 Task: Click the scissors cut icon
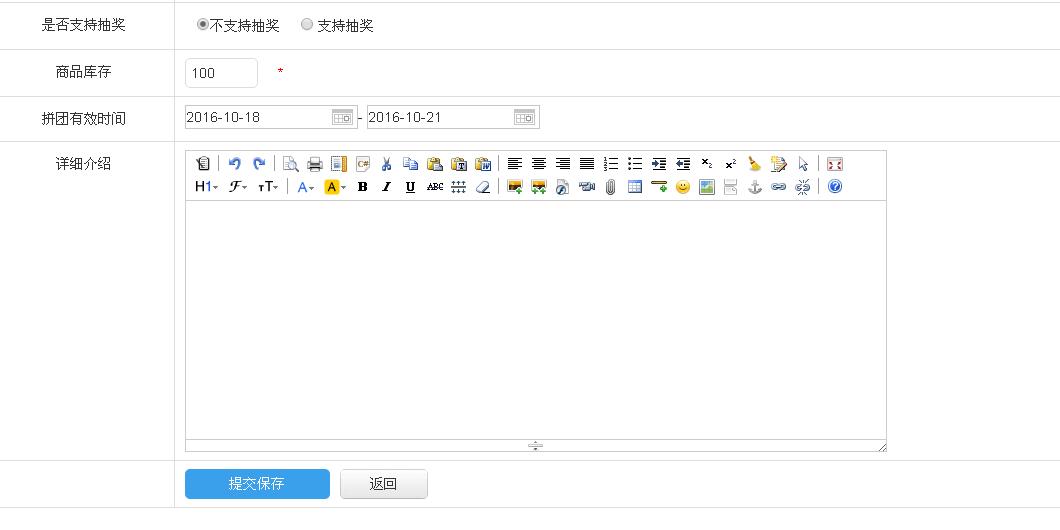coord(386,164)
